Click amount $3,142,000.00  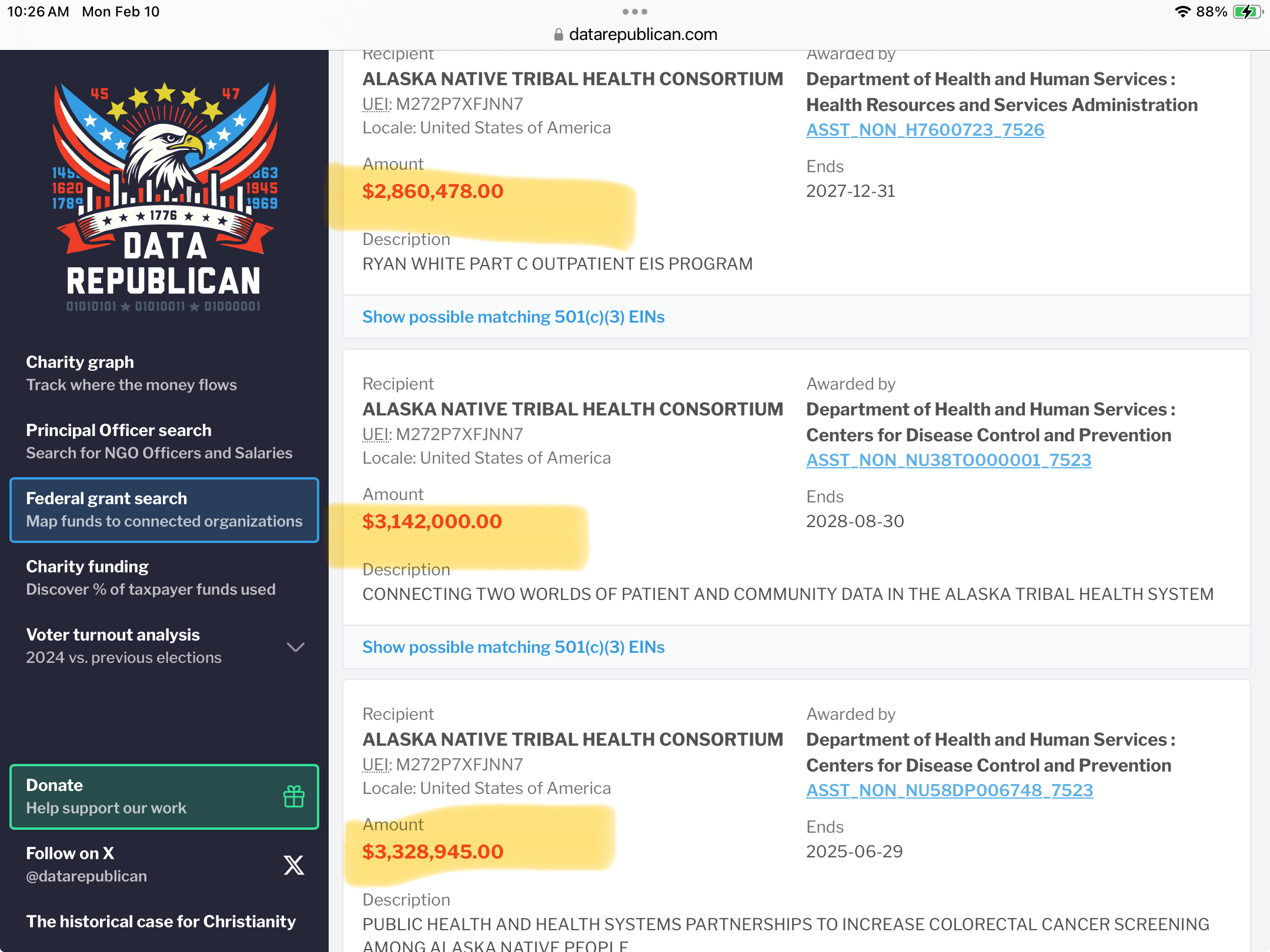pos(432,521)
